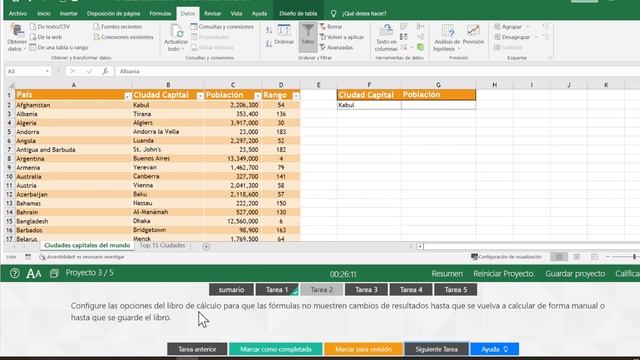Click Reiniciar Proyecto link
This screenshot has width=640, height=360.
[x=504, y=274]
